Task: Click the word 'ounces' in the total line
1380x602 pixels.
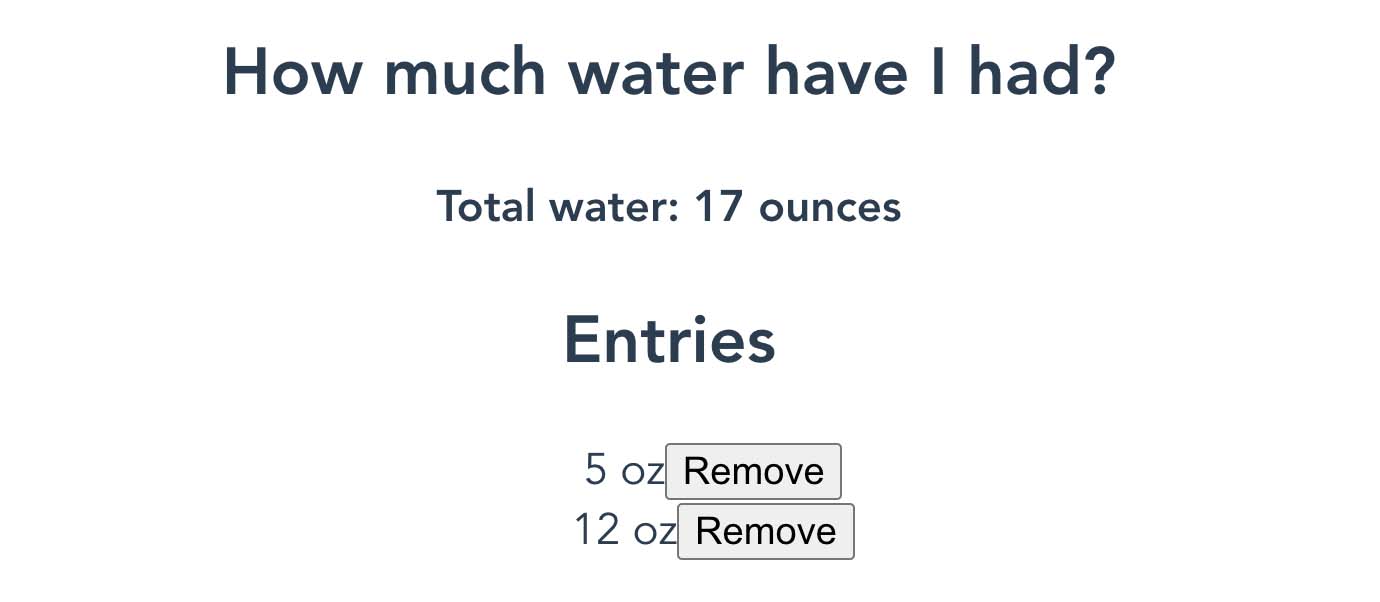Action: point(828,207)
